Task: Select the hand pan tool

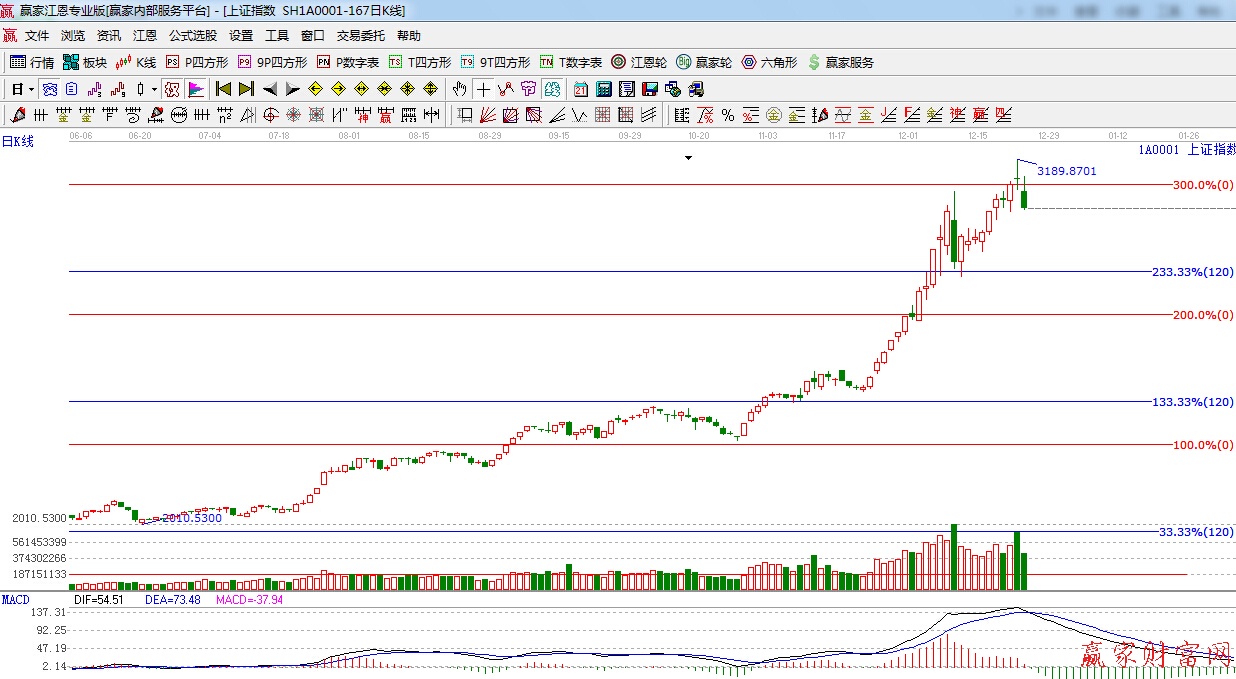Action: tap(459, 89)
